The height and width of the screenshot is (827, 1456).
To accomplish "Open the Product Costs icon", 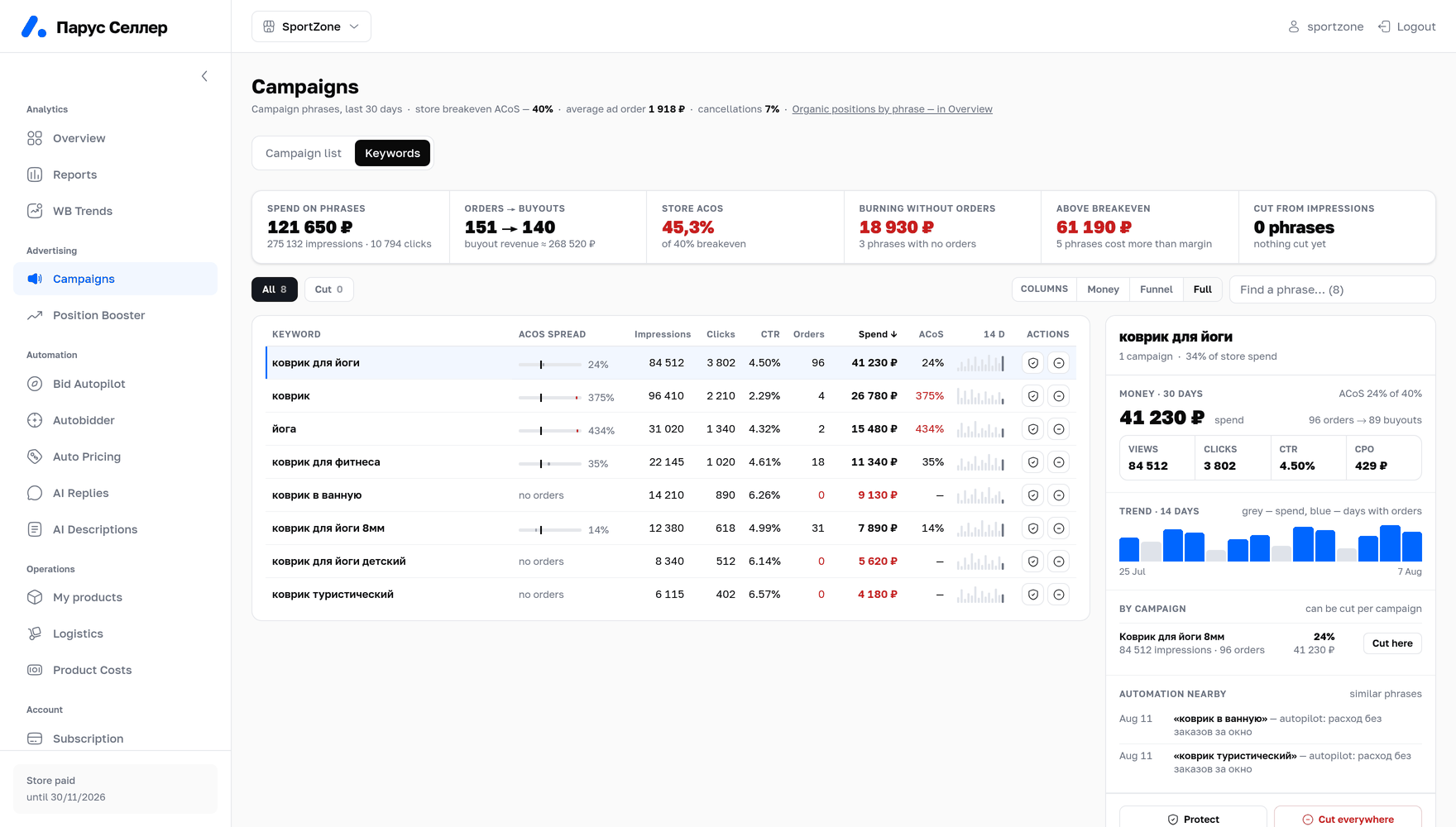I will [x=35, y=670].
